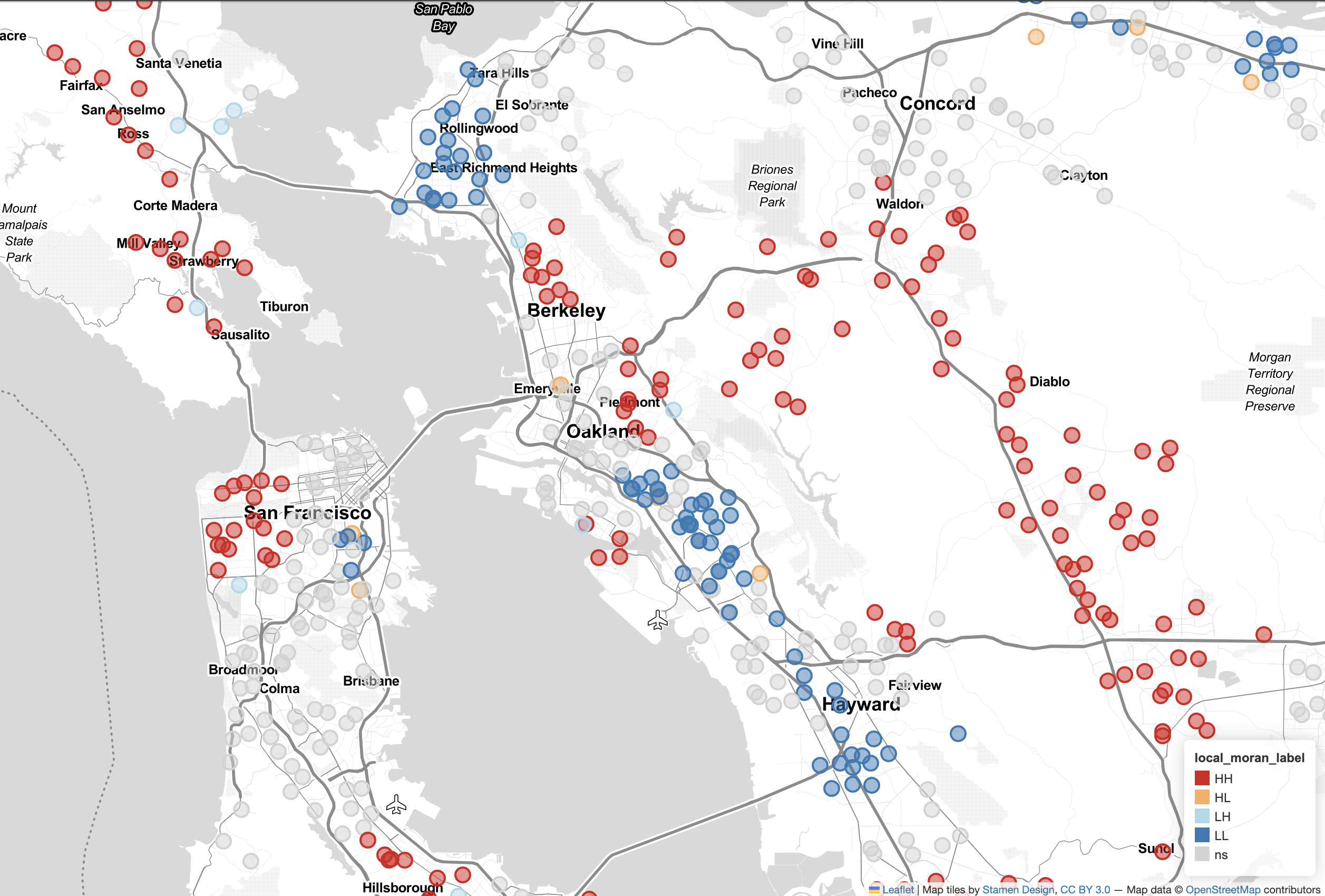Image resolution: width=1325 pixels, height=896 pixels.
Task: Click the dark blue LL legend swatch
Action: pyautogui.click(x=1202, y=835)
